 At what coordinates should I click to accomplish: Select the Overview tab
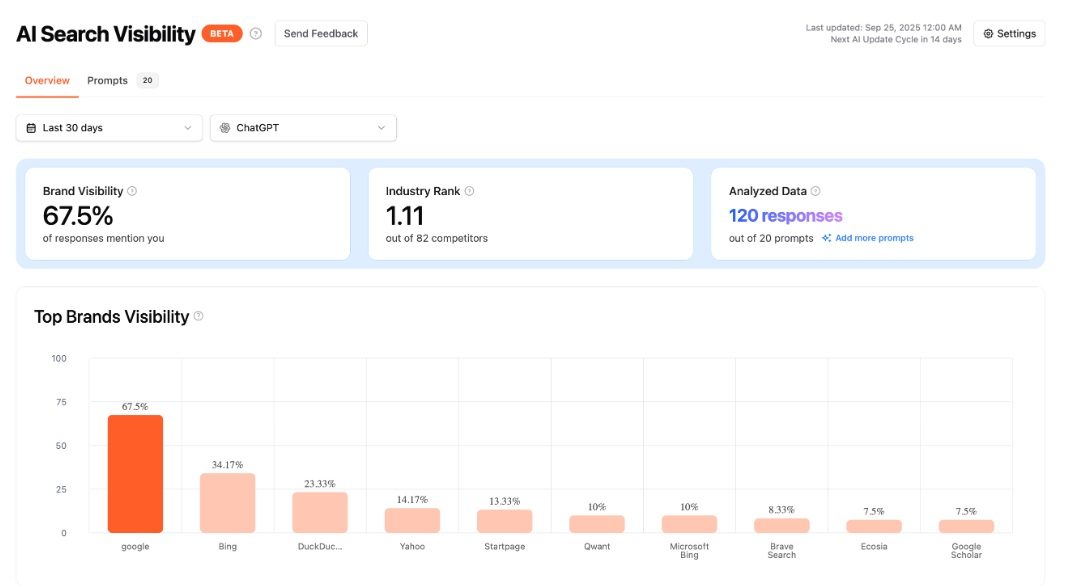46,80
